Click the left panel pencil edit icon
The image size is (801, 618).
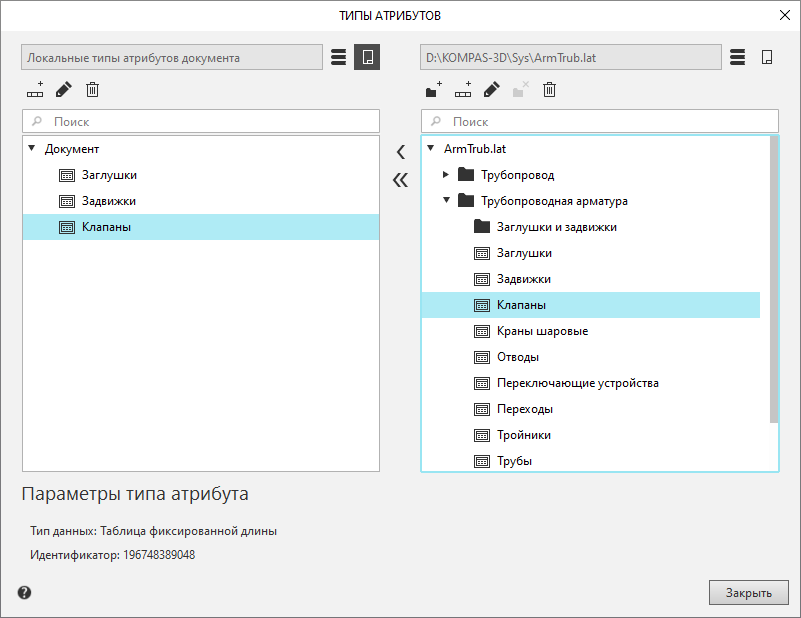click(x=64, y=90)
